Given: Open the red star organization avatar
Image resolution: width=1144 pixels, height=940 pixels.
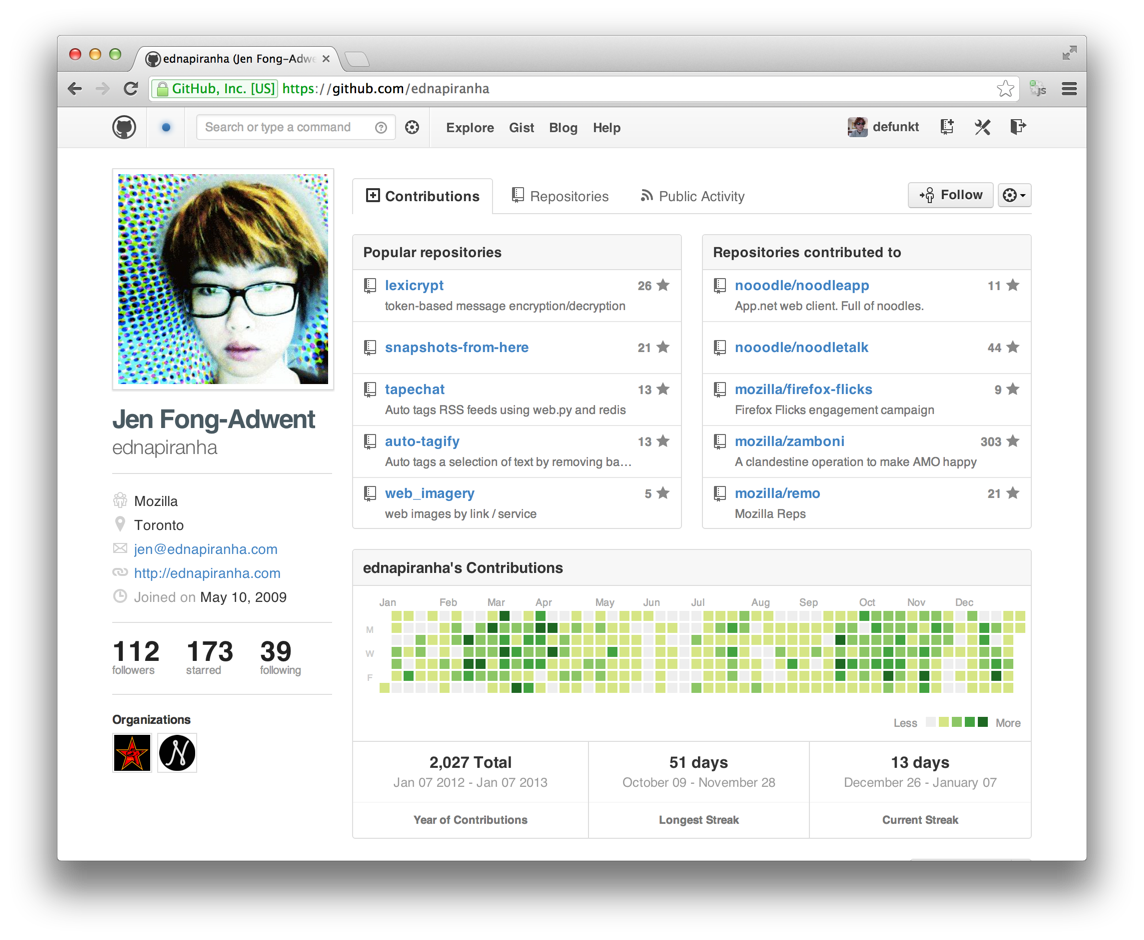Looking at the screenshot, I should pos(132,753).
